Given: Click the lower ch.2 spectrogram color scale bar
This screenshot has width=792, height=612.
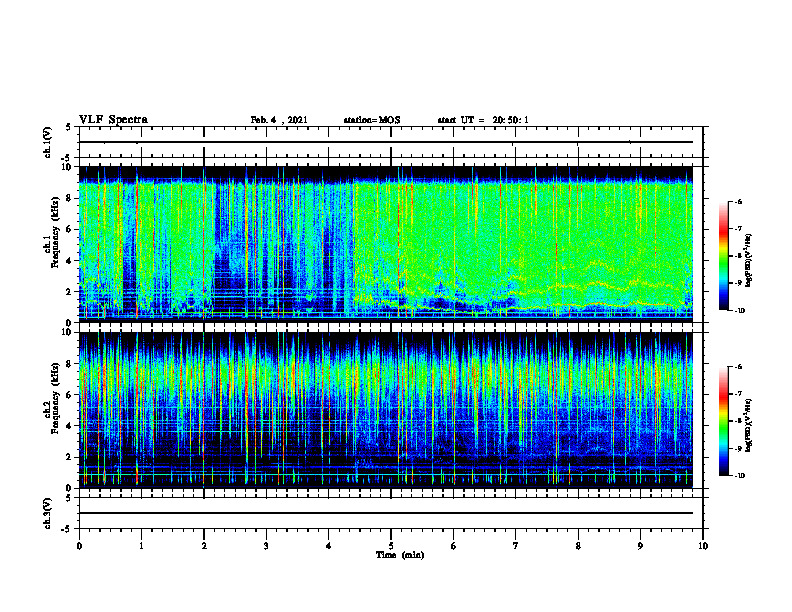Looking at the screenshot, I should click(723, 421).
